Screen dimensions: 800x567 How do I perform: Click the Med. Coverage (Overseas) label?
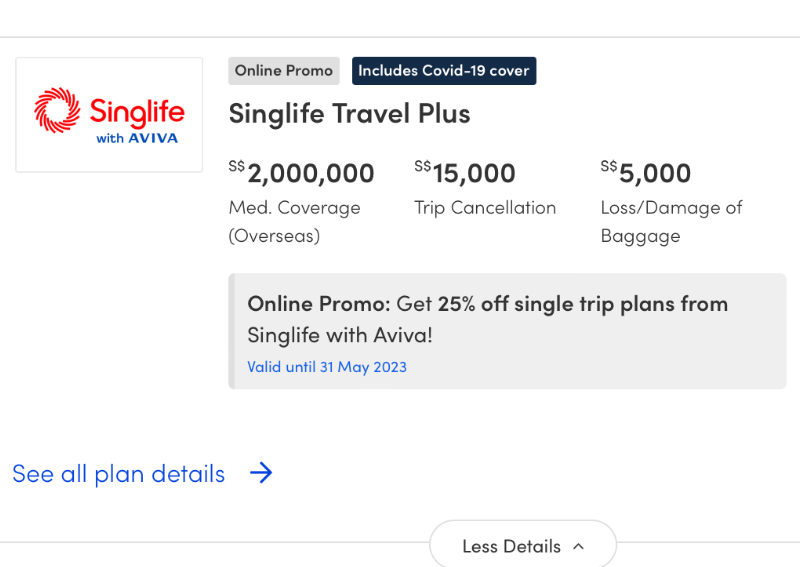pos(294,221)
